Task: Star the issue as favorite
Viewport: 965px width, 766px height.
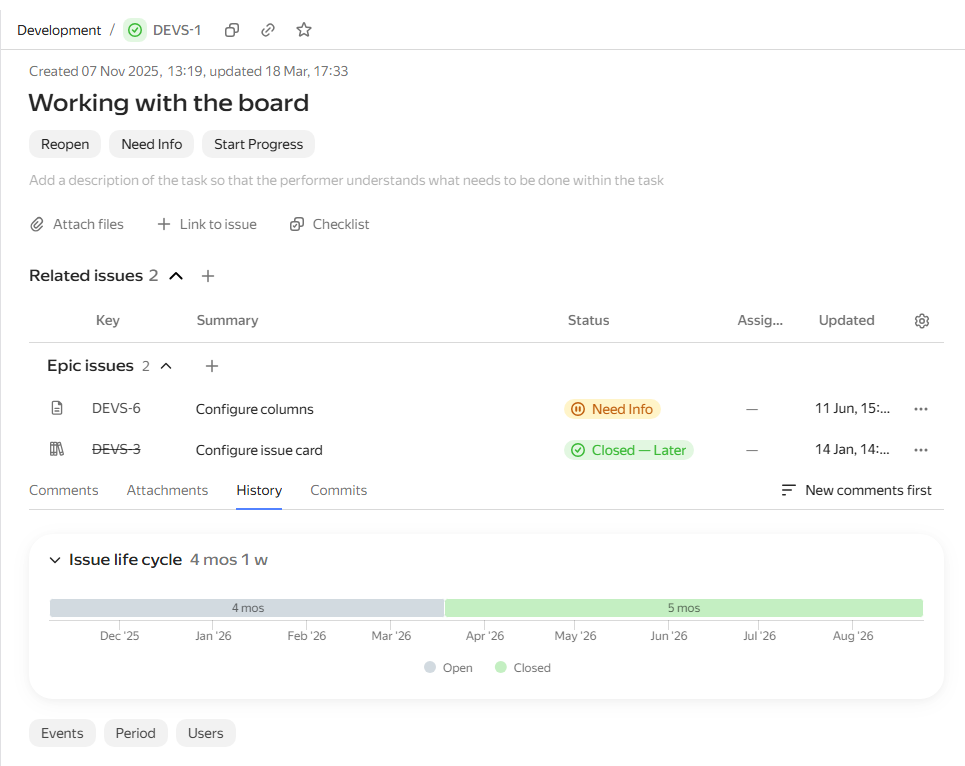Action: [x=304, y=30]
